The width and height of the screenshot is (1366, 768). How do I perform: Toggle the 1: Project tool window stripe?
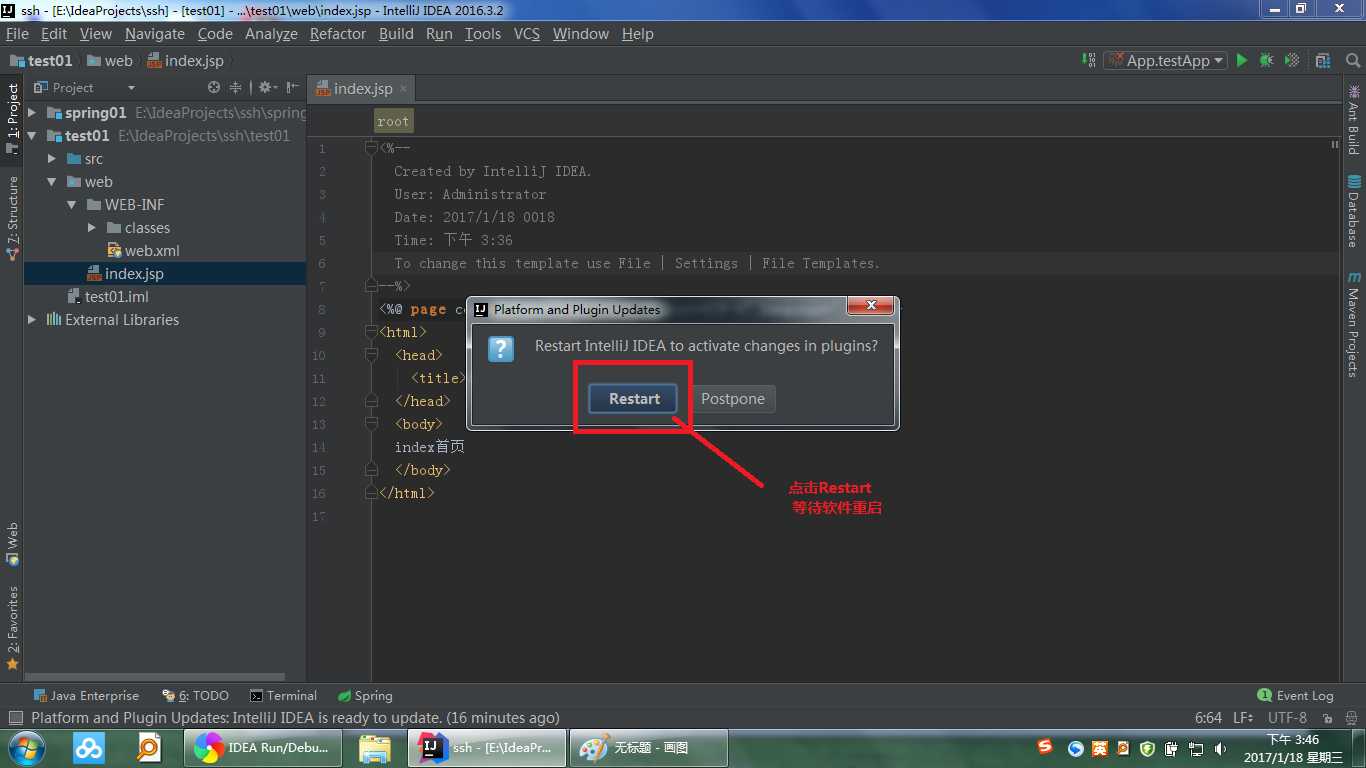pyautogui.click(x=12, y=117)
